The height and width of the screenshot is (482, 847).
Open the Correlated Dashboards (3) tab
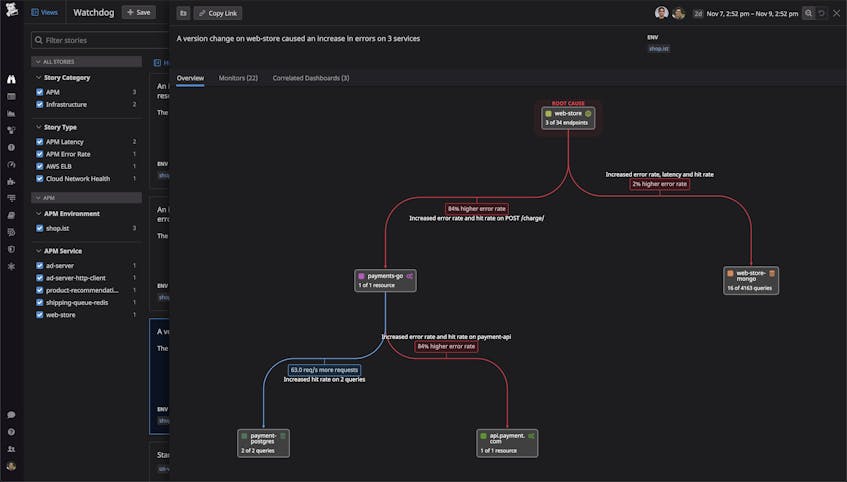pos(311,78)
